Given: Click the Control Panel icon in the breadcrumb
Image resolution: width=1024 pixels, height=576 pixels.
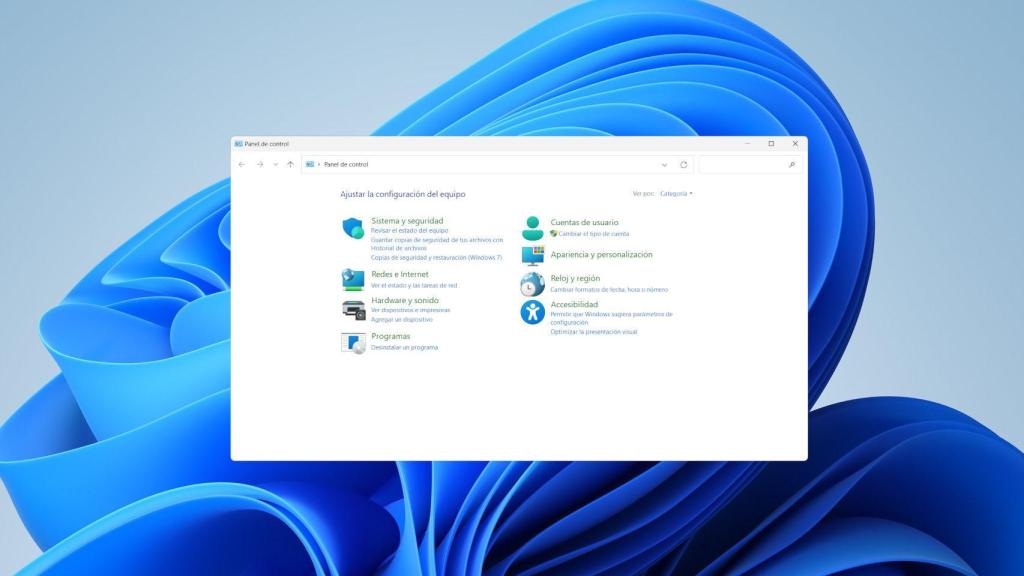Looking at the screenshot, I should pyautogui.click(x=309, y=164).
